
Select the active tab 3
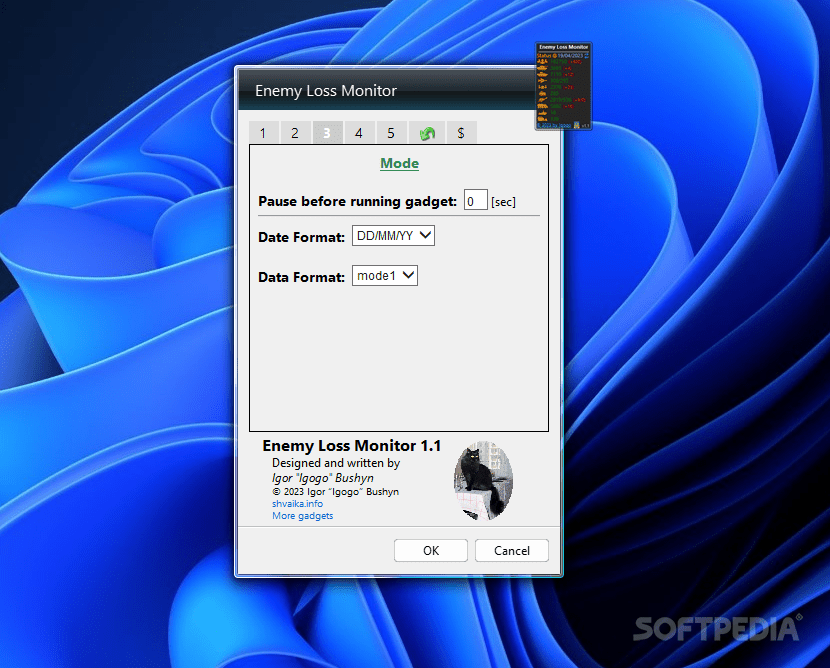[327, 132]
